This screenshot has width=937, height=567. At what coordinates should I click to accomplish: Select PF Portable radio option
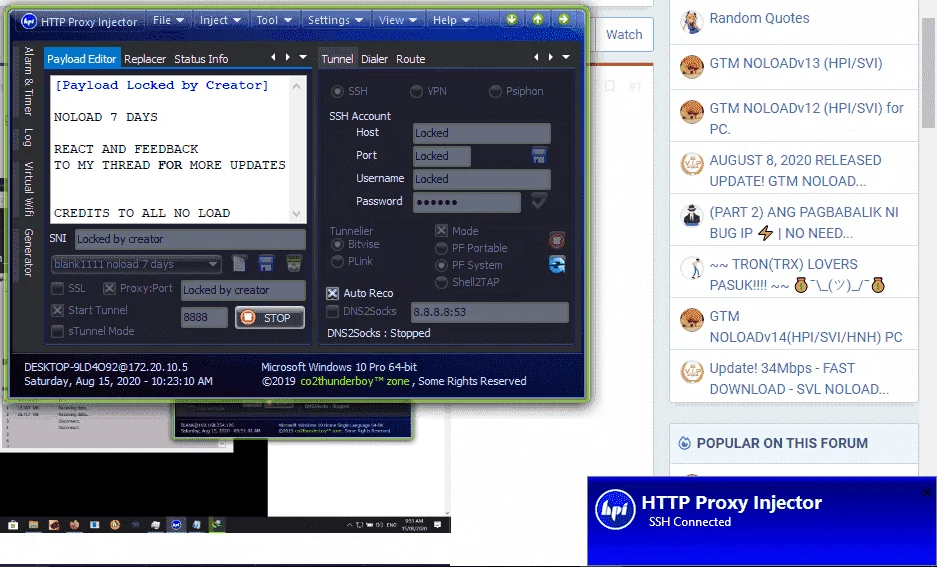tap(442, 248)
